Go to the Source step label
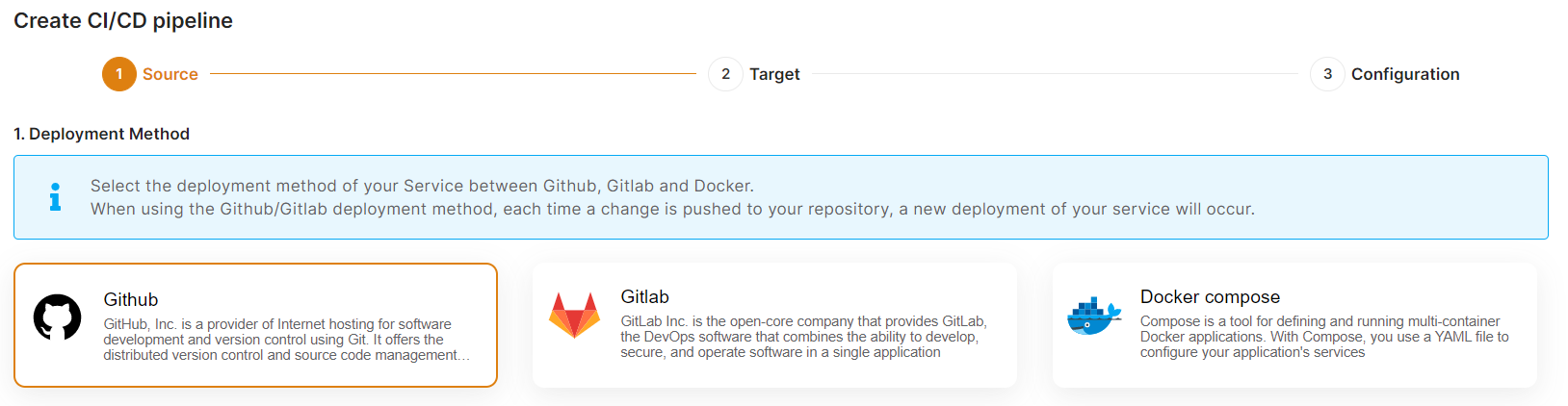Screen dimensions: 1568x406 (x=170, y=74)
